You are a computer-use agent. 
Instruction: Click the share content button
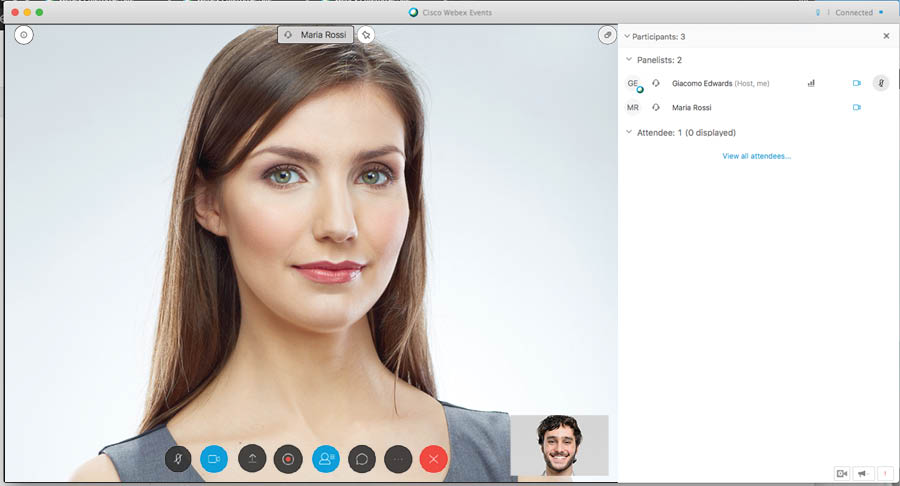252,459
